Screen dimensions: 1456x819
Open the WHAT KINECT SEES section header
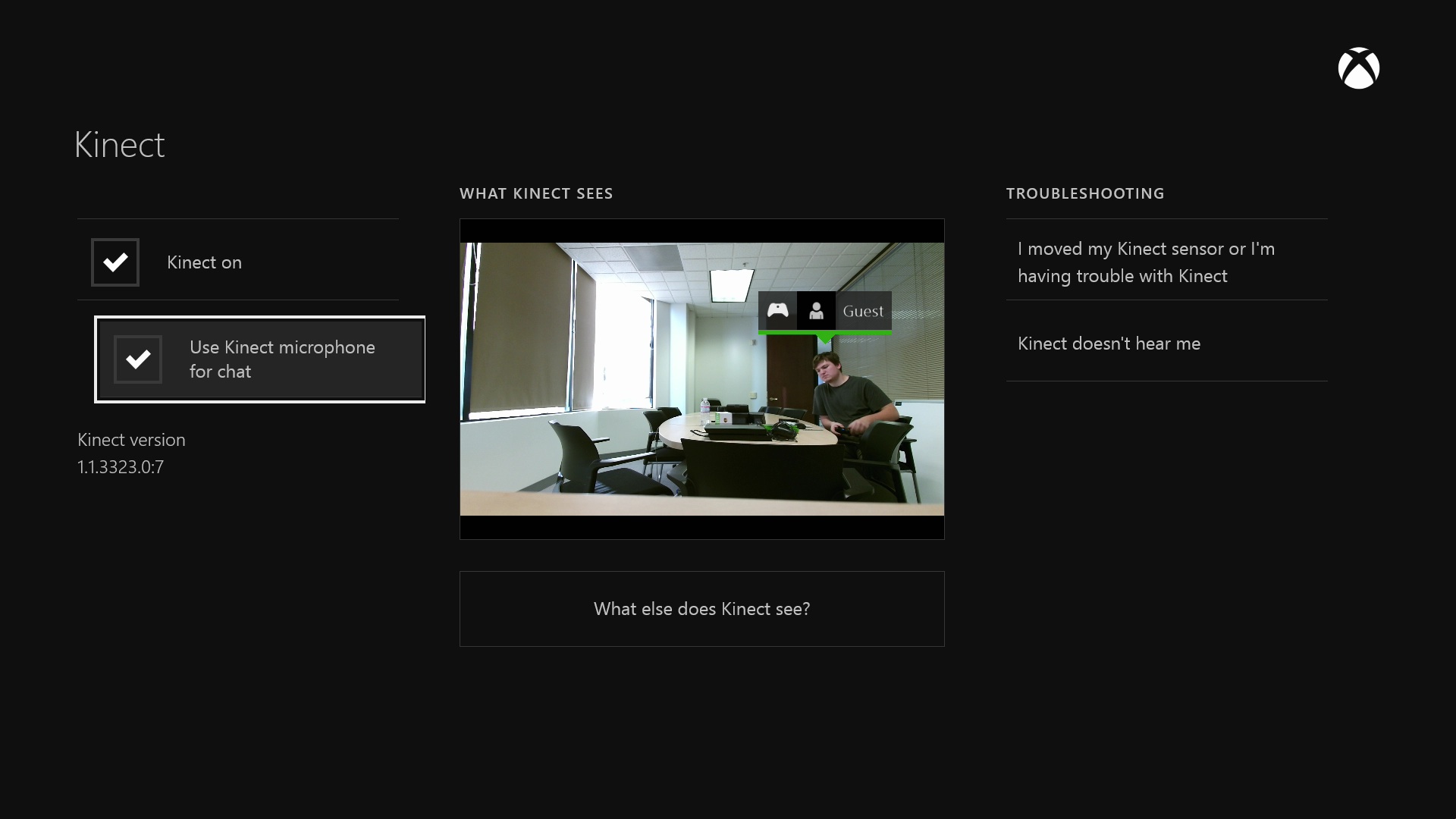pyautogui.click(x=536, y=193)
